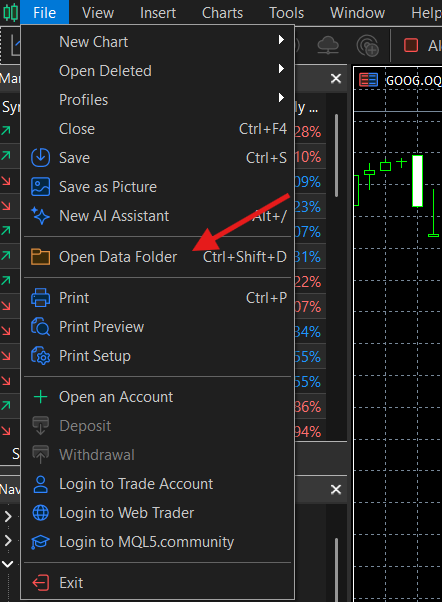Open the Insert menu
This screenshot has height=602, width=442.
pyautogui.click(x=158, y=13)
